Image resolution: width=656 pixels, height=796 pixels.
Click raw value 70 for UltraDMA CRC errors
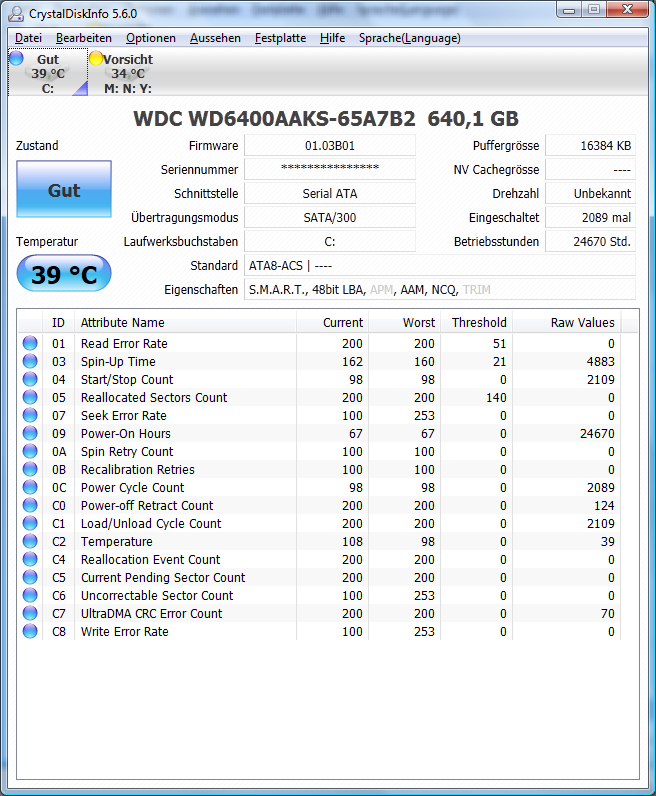coord(608,613)
